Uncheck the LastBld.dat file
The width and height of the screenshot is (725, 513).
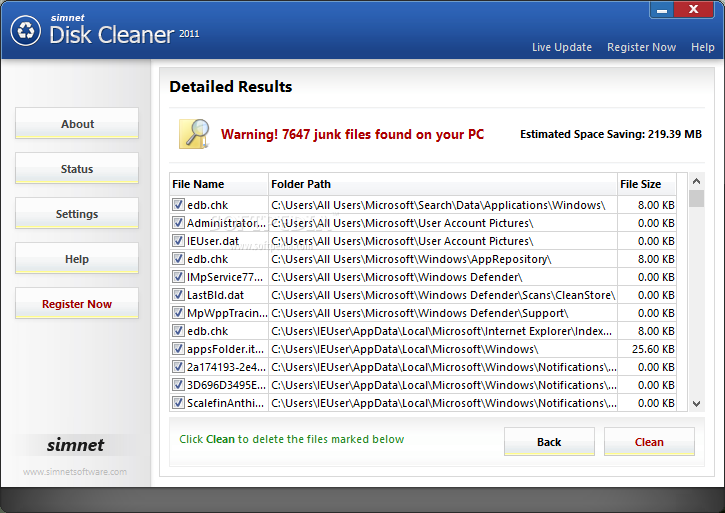178,295
